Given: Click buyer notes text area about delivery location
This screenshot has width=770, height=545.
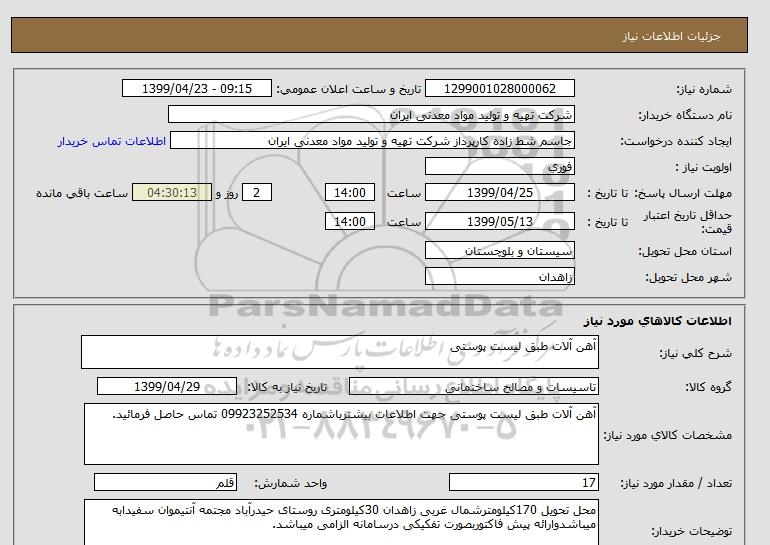Looking at the screenshot, I should pos(341,523).
